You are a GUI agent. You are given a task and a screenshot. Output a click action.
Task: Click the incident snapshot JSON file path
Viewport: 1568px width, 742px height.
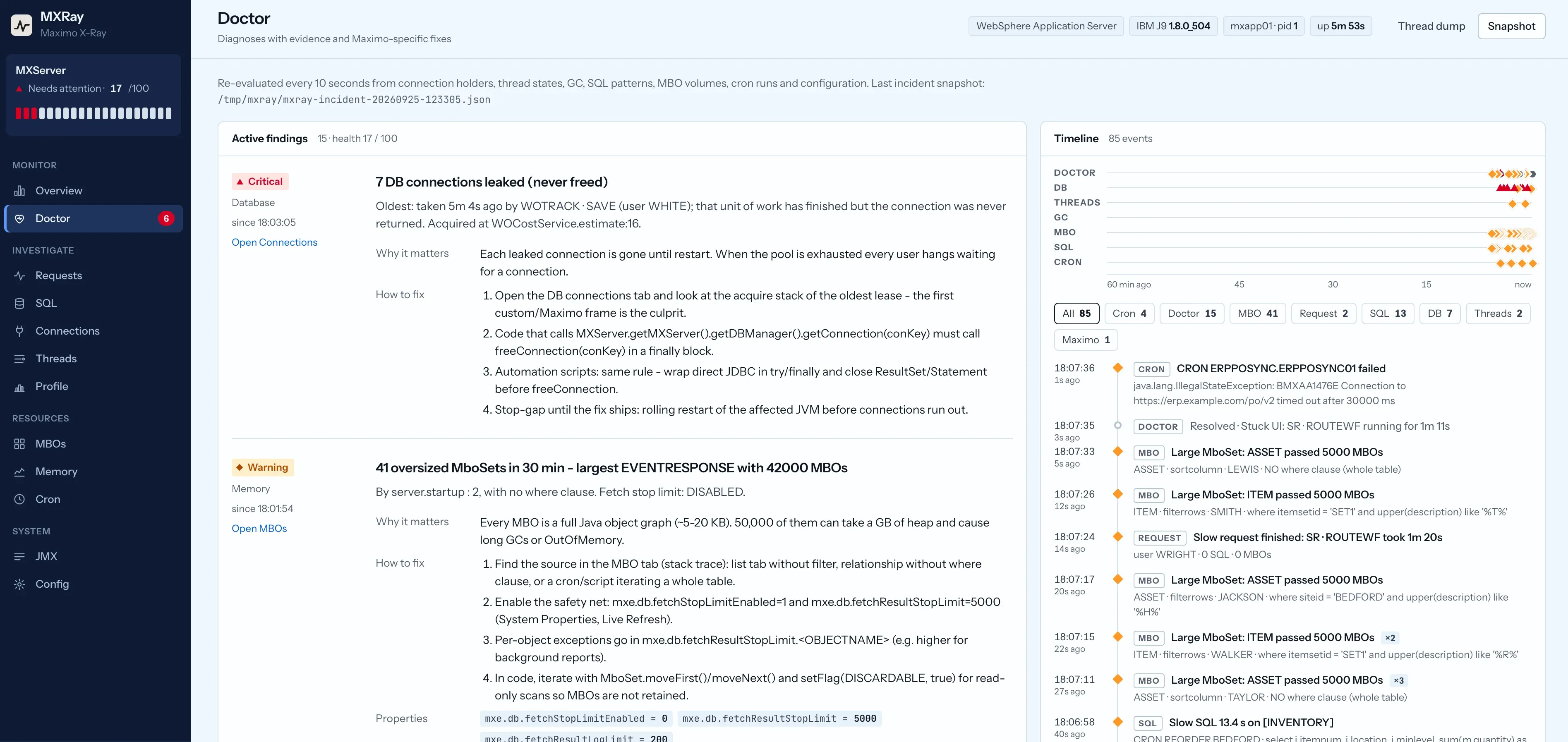354,100
